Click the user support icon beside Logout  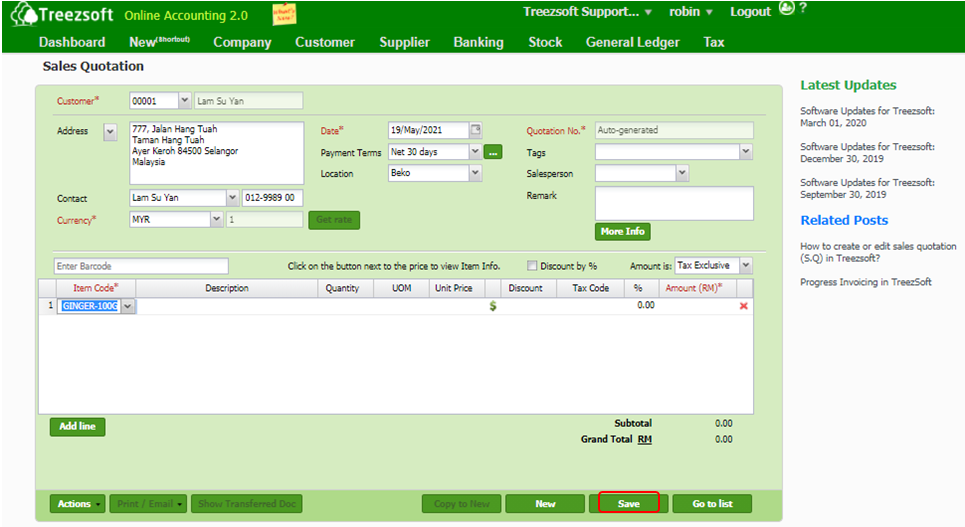click(787, 8)
